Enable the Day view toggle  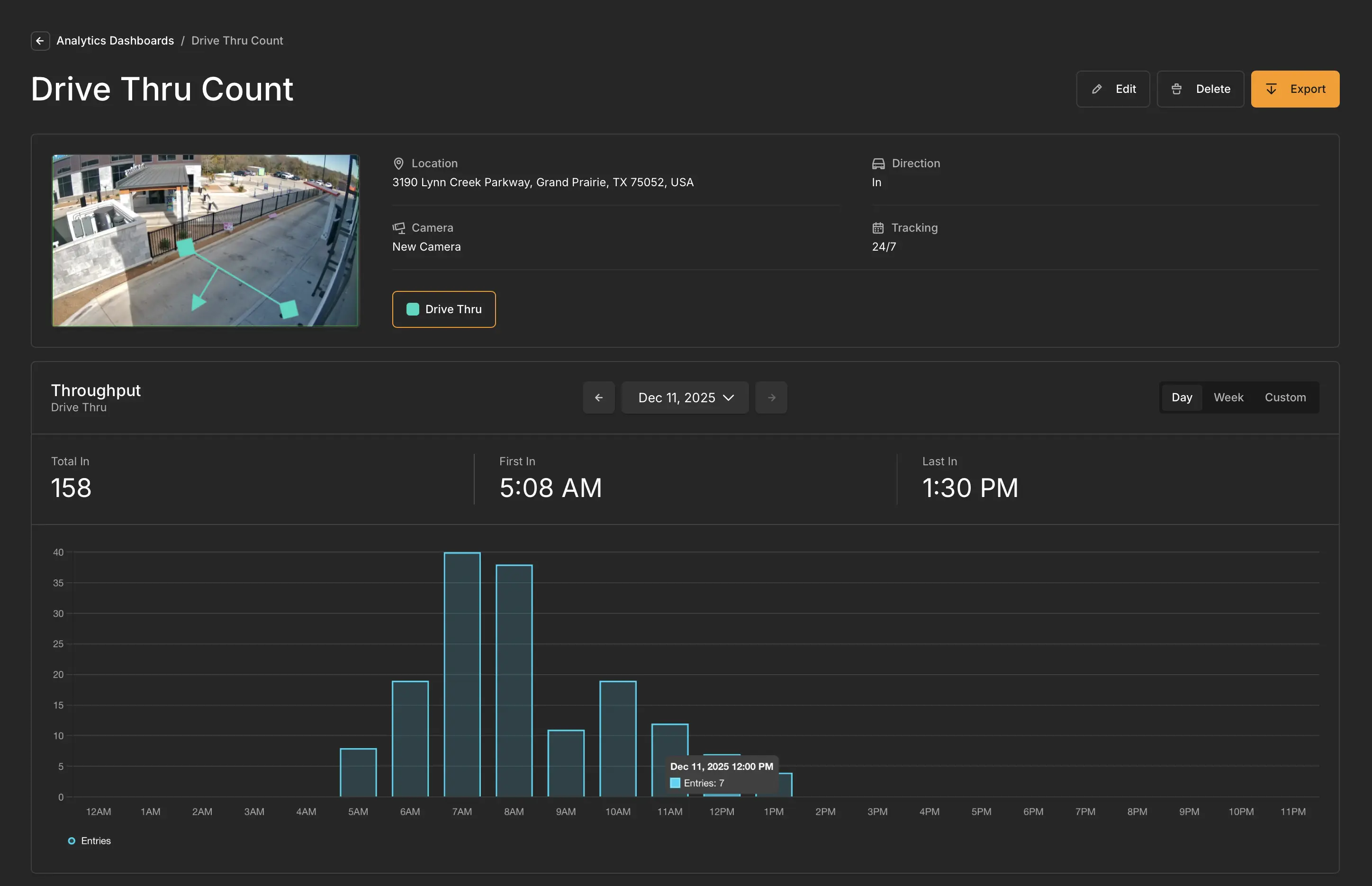(1182, 397)
